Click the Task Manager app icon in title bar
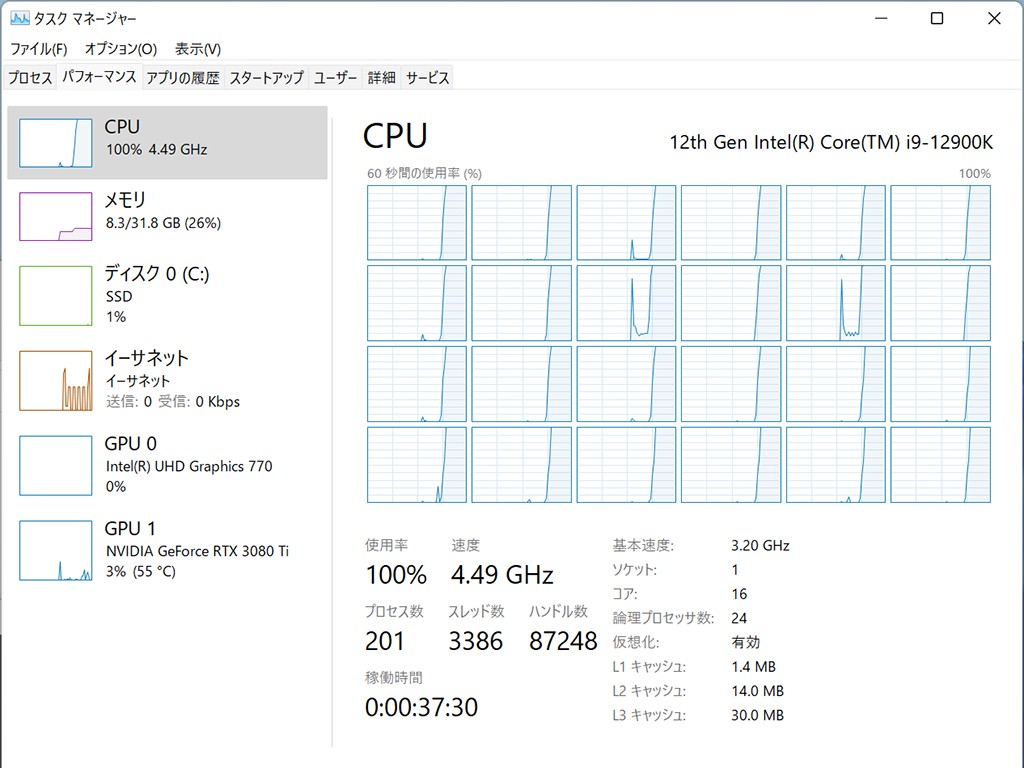This screenshot has height=768, width=1024. (19, 19)
